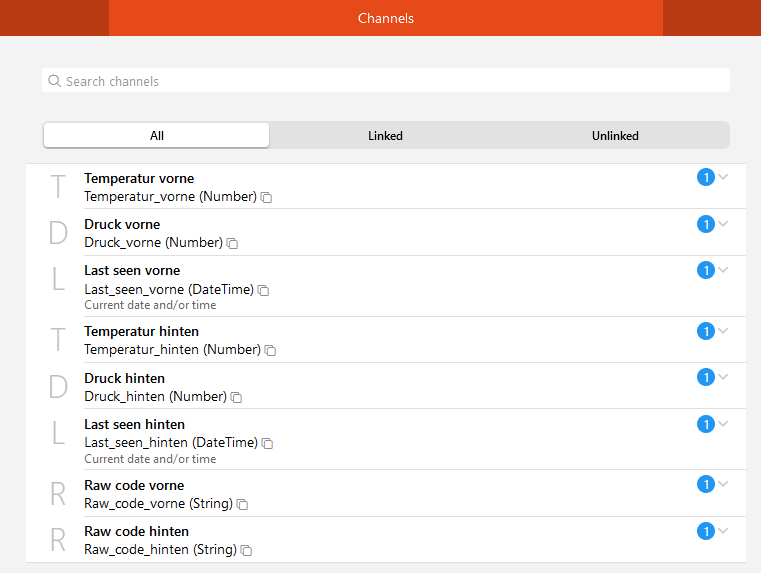761x573 pixels.
Task: Copy the Druck_vorne channel name icon
Action: tap(232, 244)
